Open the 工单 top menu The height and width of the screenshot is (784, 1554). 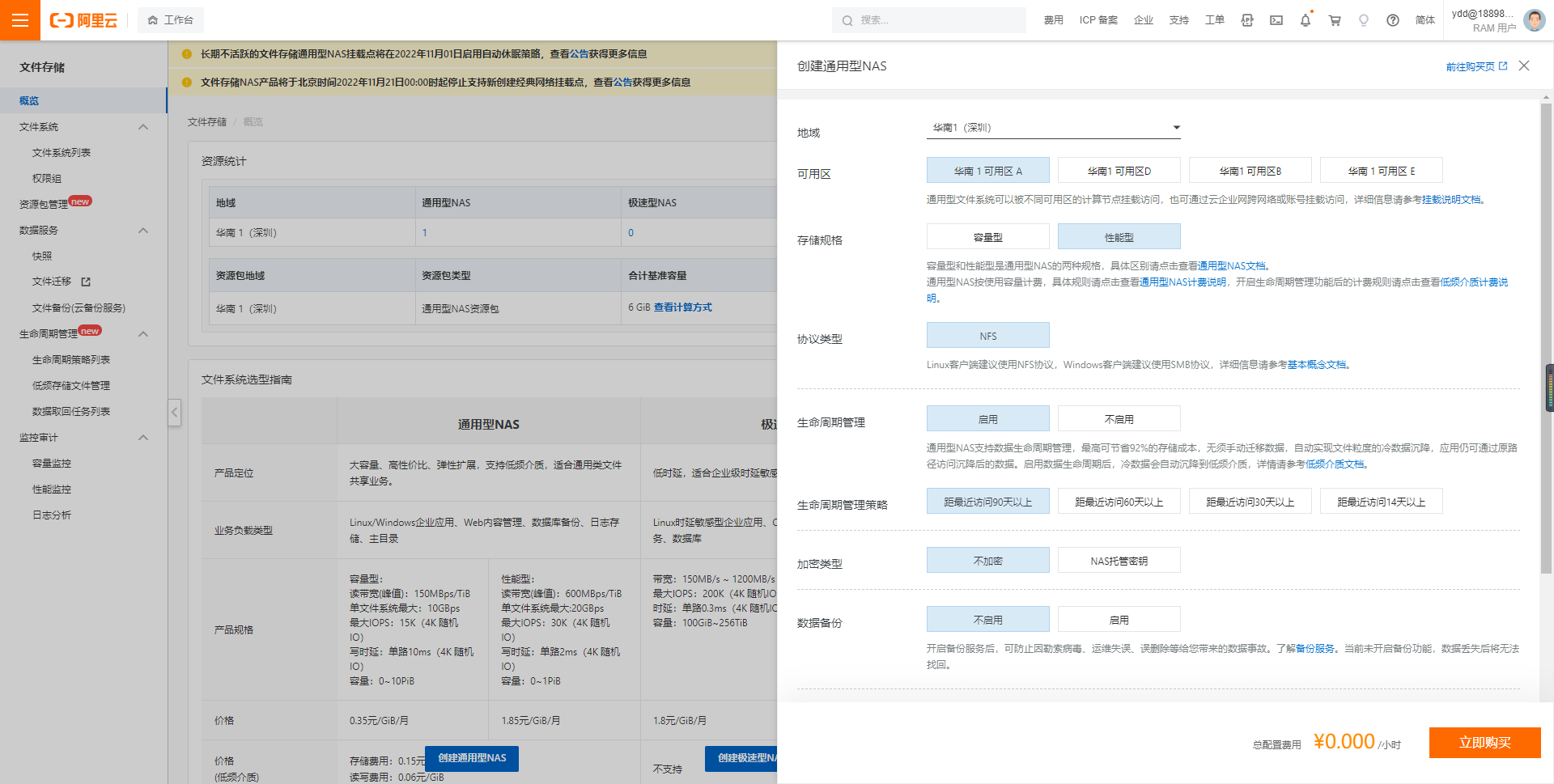click(1215, 20)
